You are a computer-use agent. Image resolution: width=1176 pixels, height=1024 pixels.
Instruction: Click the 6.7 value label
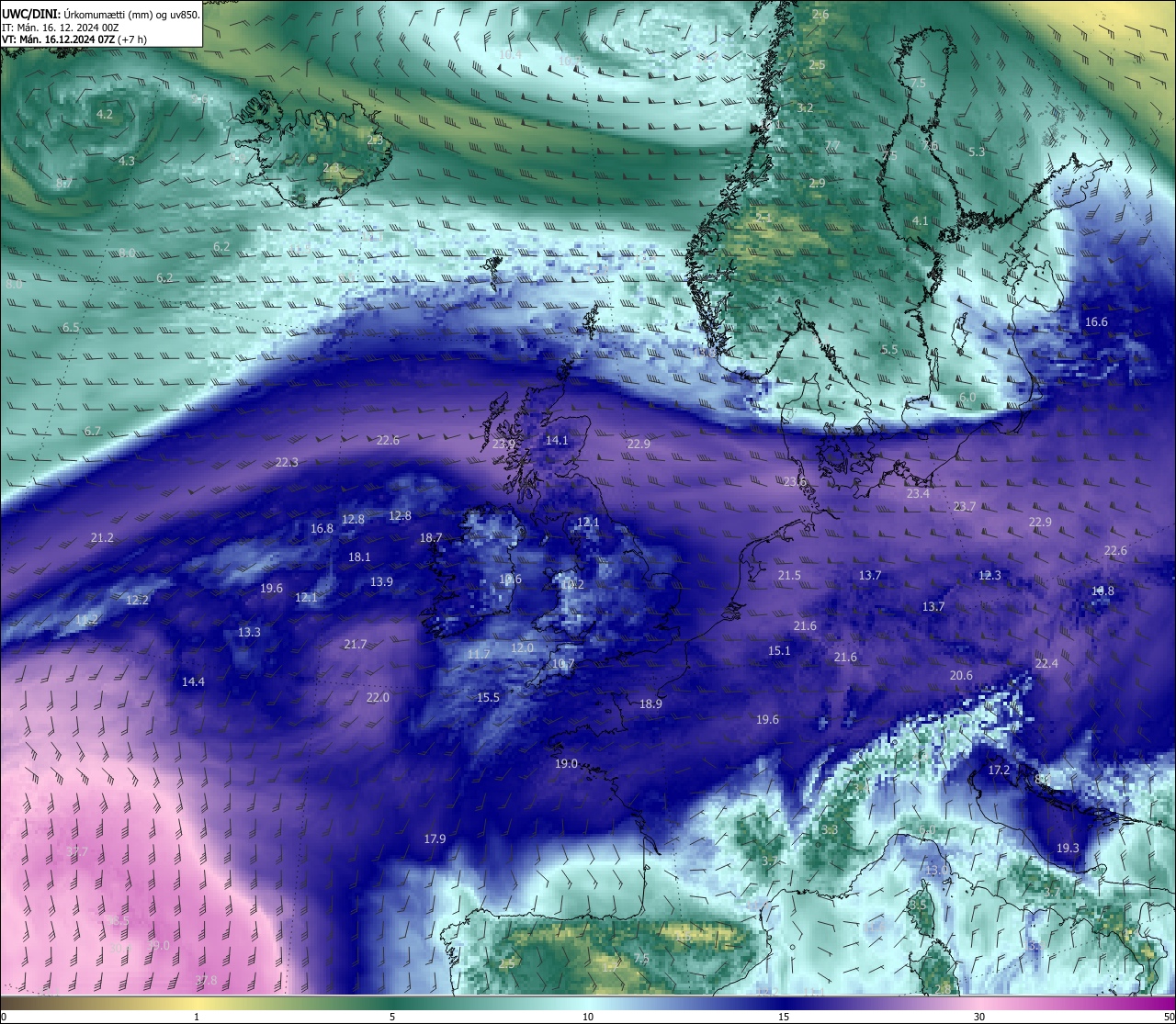click(93, 431)
